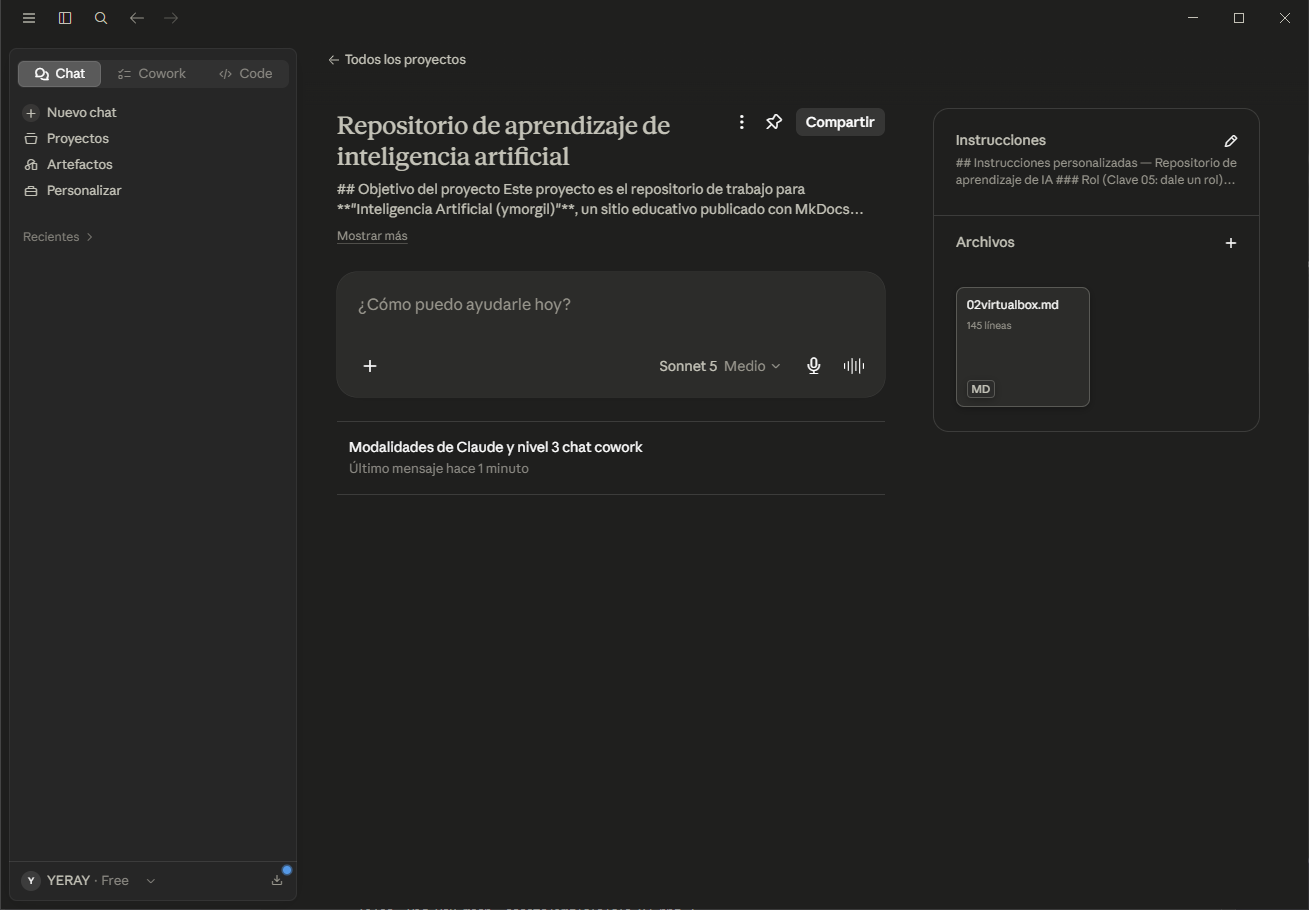The height and width of the screenshot is (910, 1309).
Task: Start dictation with the microphone icon
Action: point(814,366)
